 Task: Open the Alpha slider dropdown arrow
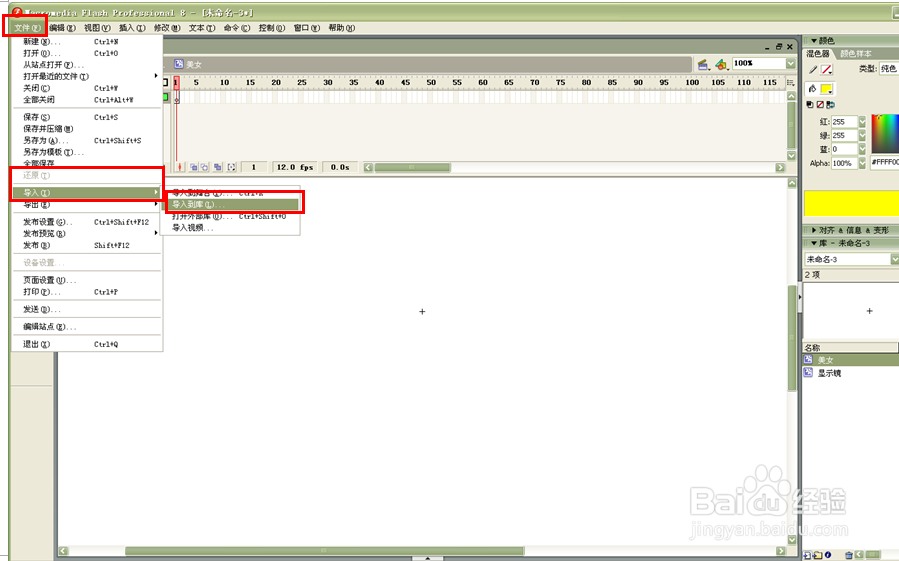[x=862, y=163]
